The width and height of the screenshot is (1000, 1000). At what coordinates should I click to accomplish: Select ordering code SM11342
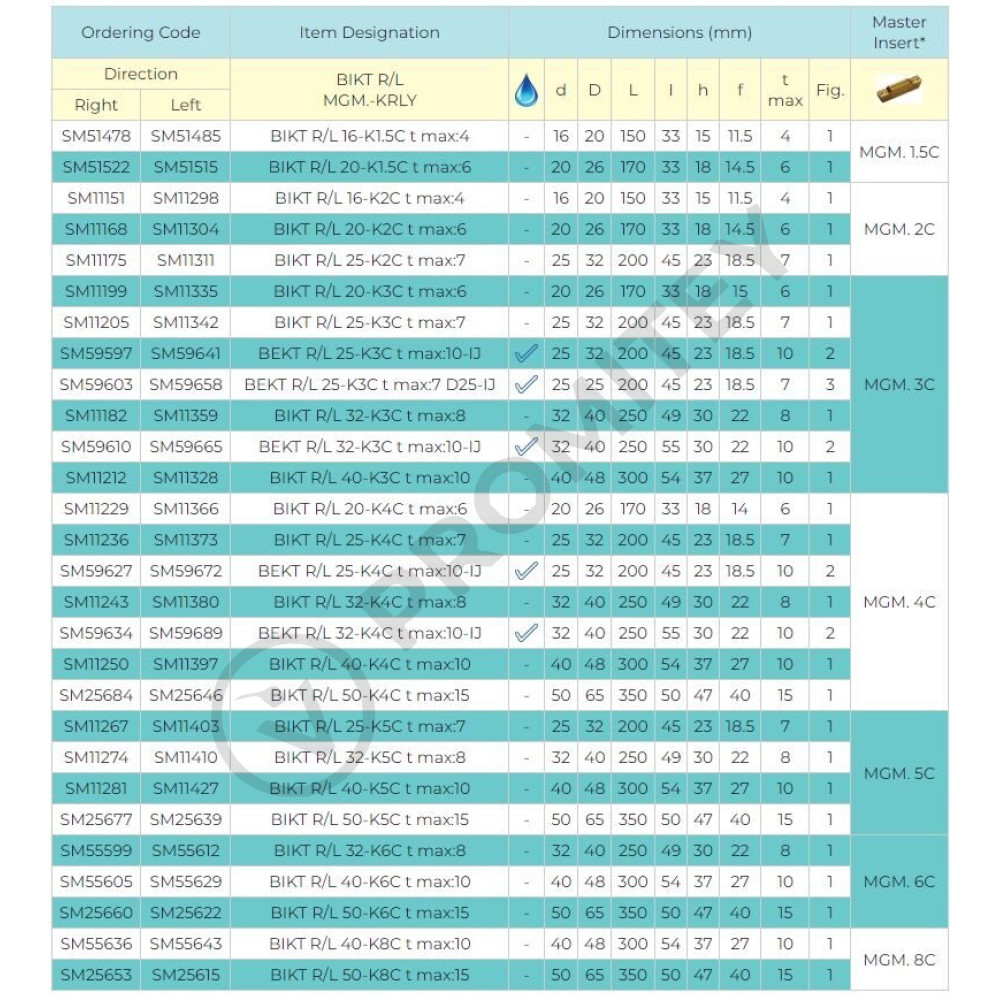186,322
